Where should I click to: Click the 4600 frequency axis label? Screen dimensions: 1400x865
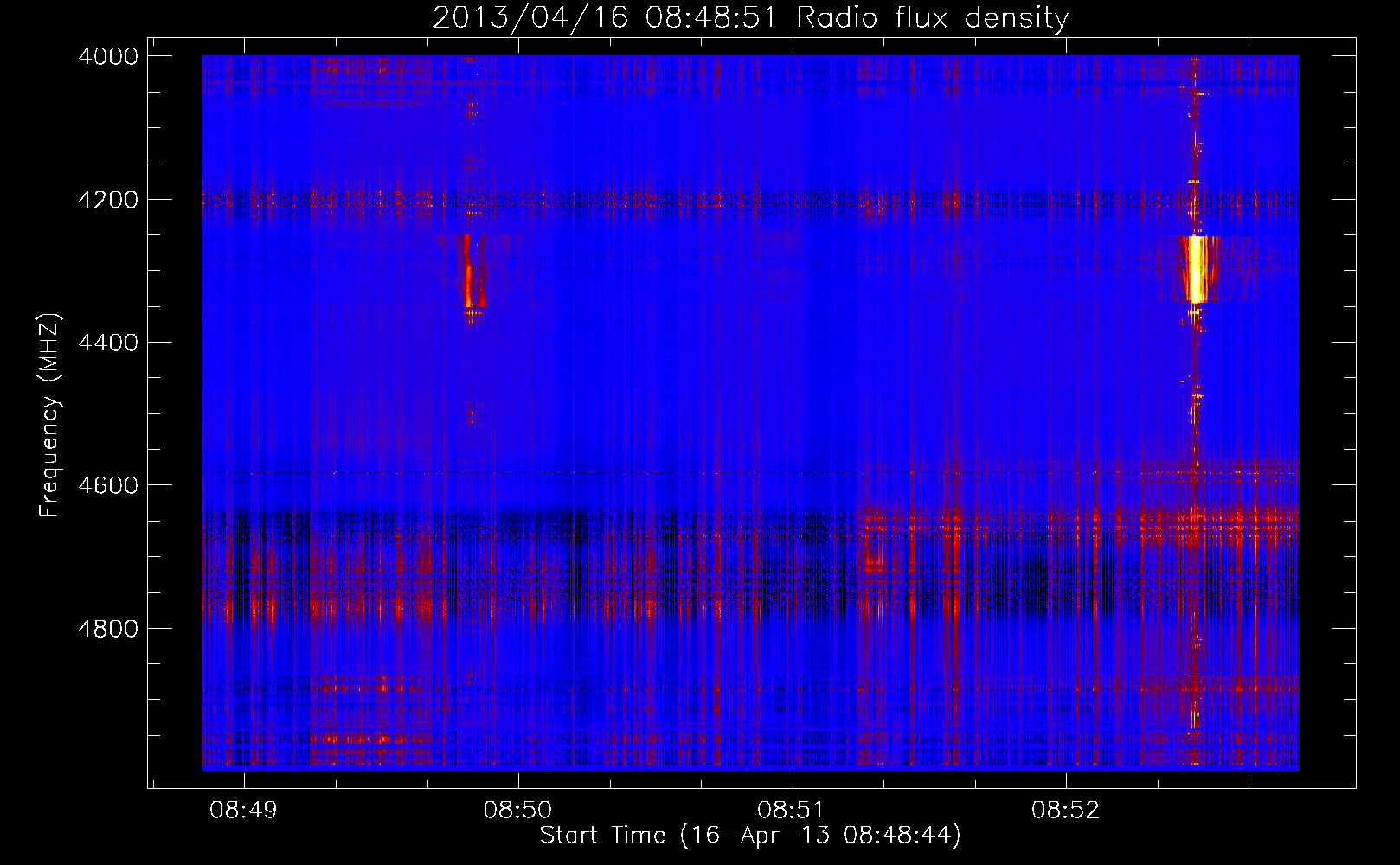pos(108,485)
